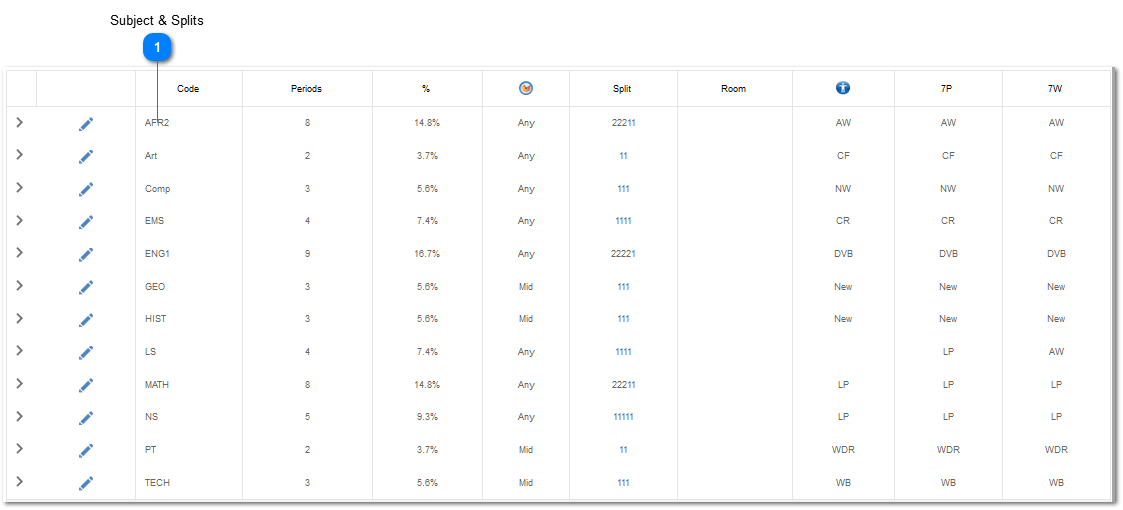The image size is (1123, 510).
Task: Click pencil icon for Art row
Action: 86,157
